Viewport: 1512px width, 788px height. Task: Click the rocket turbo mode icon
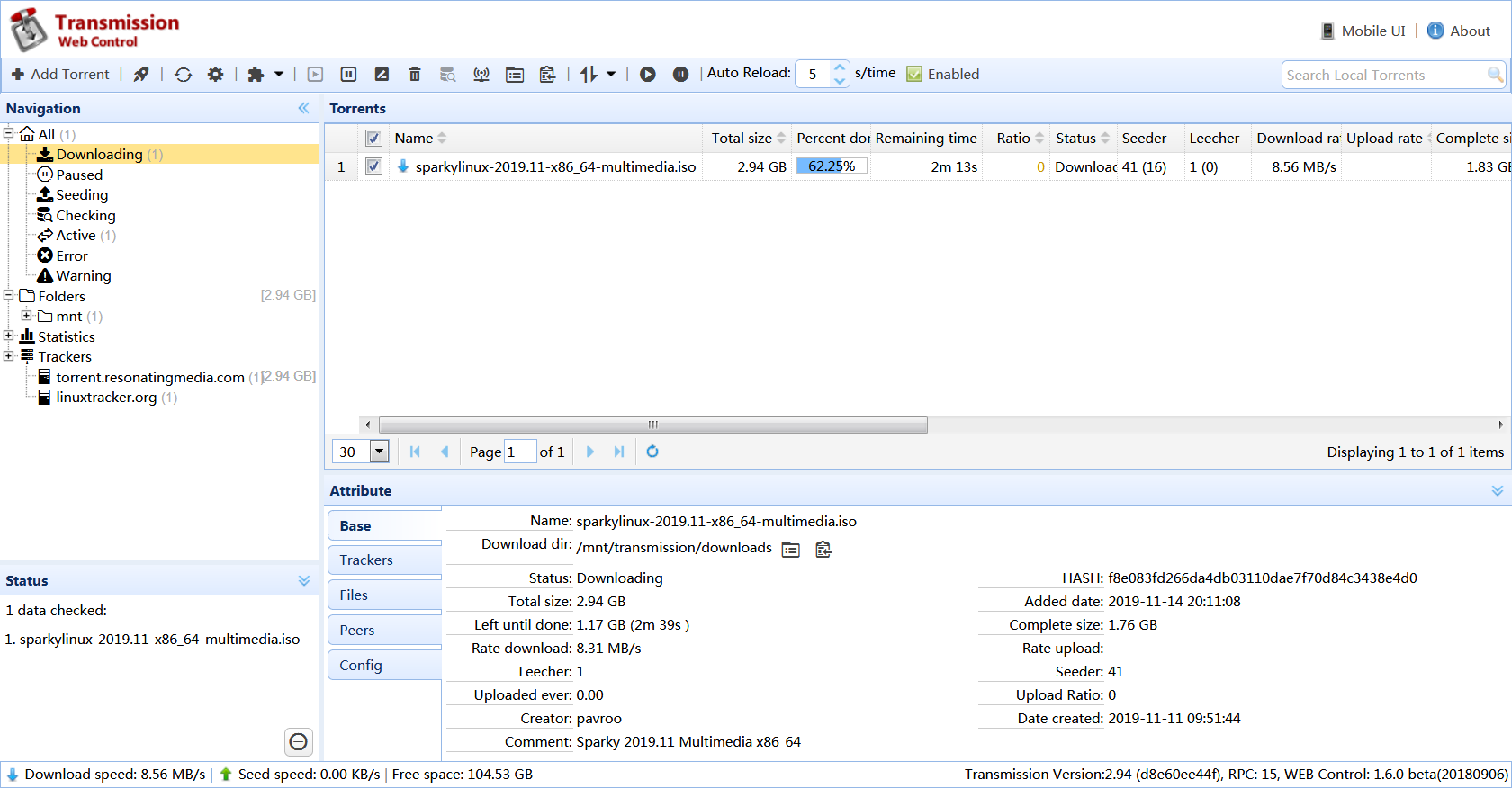(141, 74)
